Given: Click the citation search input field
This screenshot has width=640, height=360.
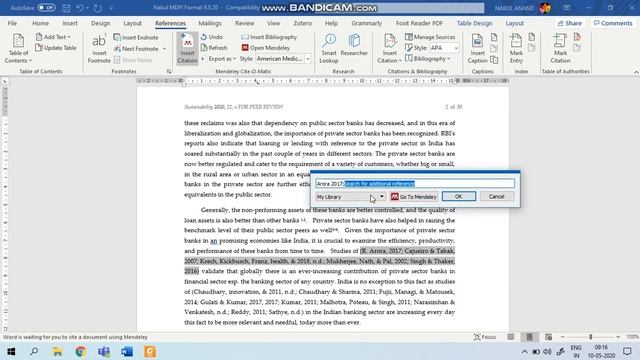Looking at the screenshot, I should pyautogui.click(x=415, y=184).
